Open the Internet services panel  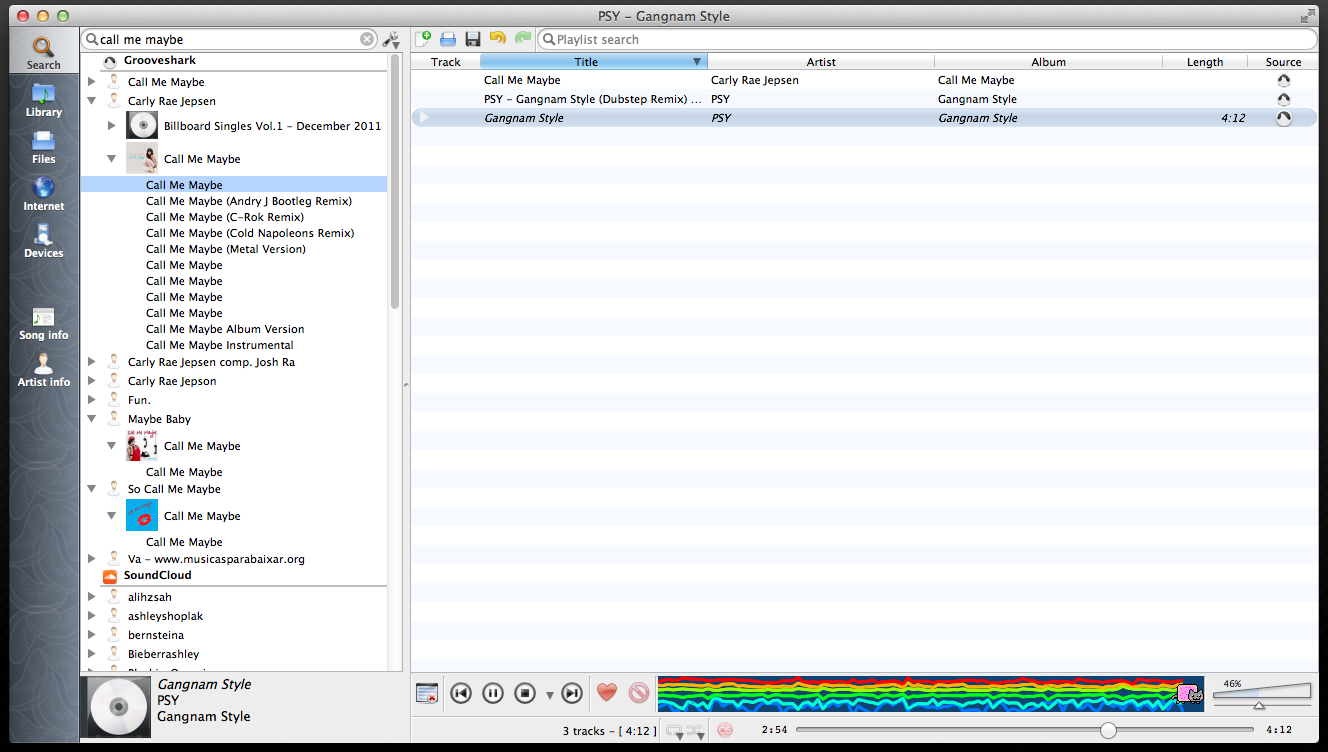[x=43, y=192]
